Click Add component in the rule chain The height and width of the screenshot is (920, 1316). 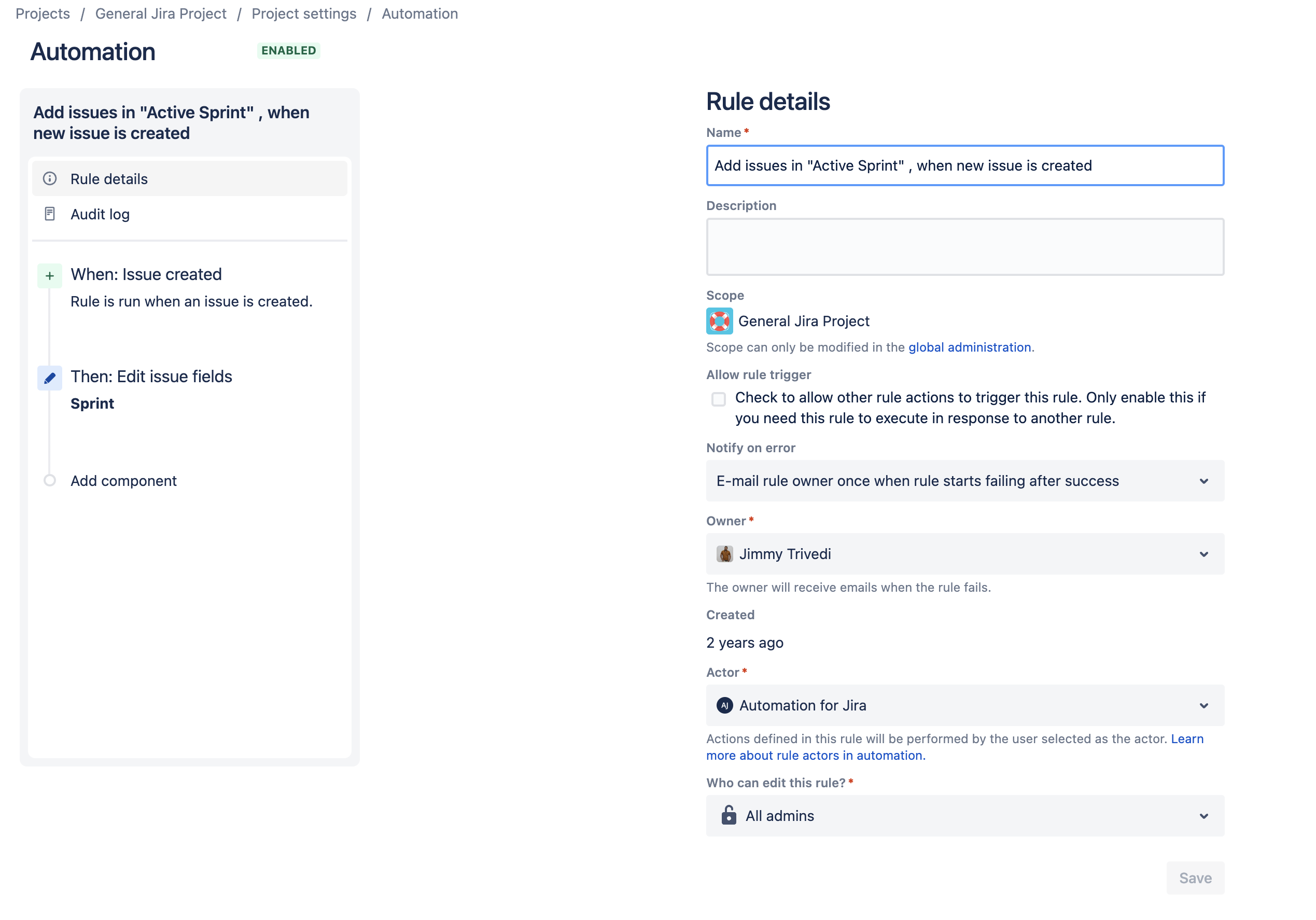(x=123, y=481)
